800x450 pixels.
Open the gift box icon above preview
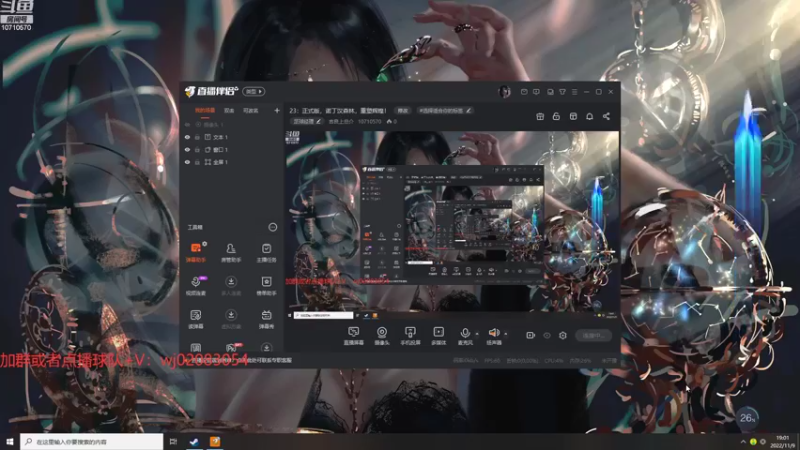tap(540, 116)
